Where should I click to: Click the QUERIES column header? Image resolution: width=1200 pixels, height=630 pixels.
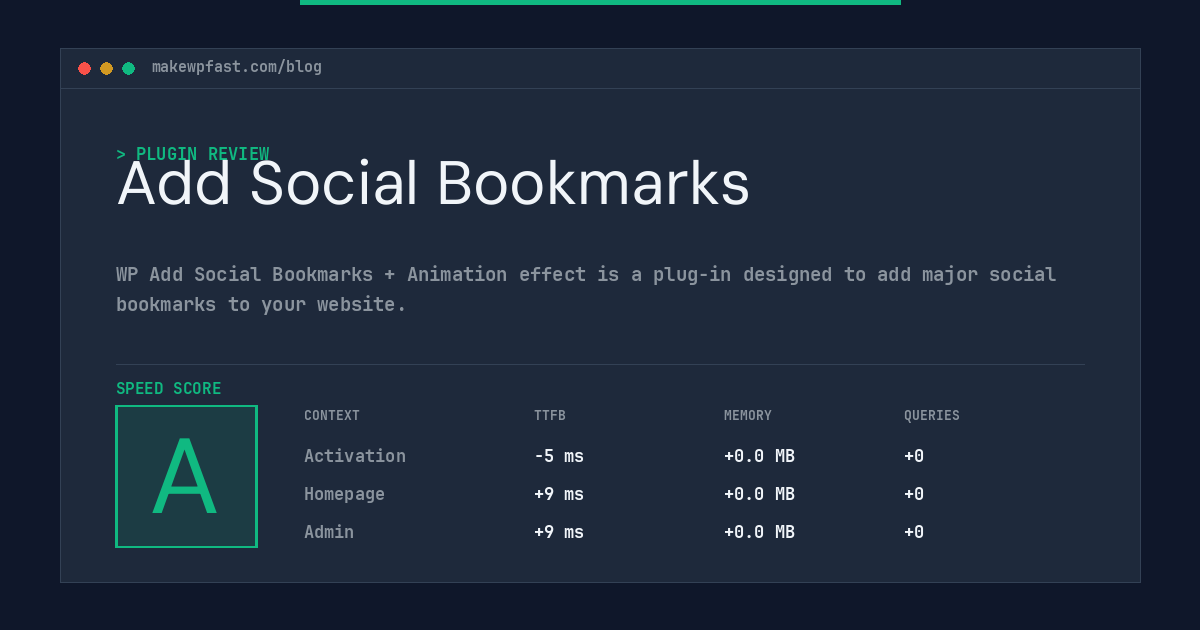[932, 416]
